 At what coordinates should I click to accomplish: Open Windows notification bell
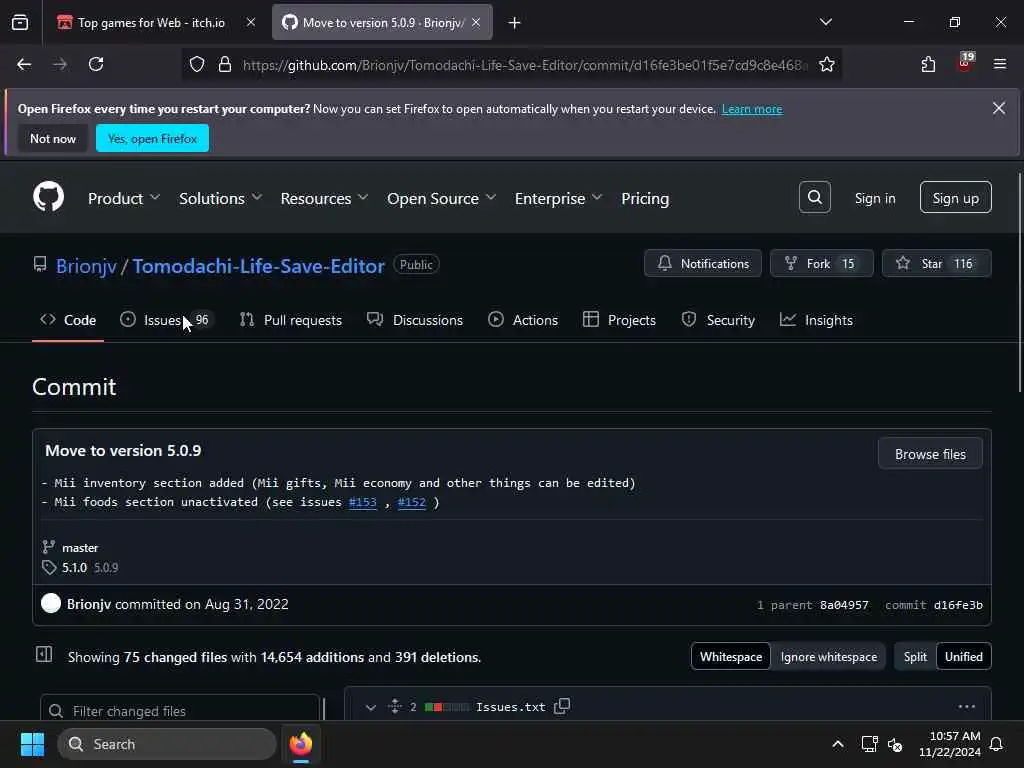pyautogui.click(x=996, y=744)
